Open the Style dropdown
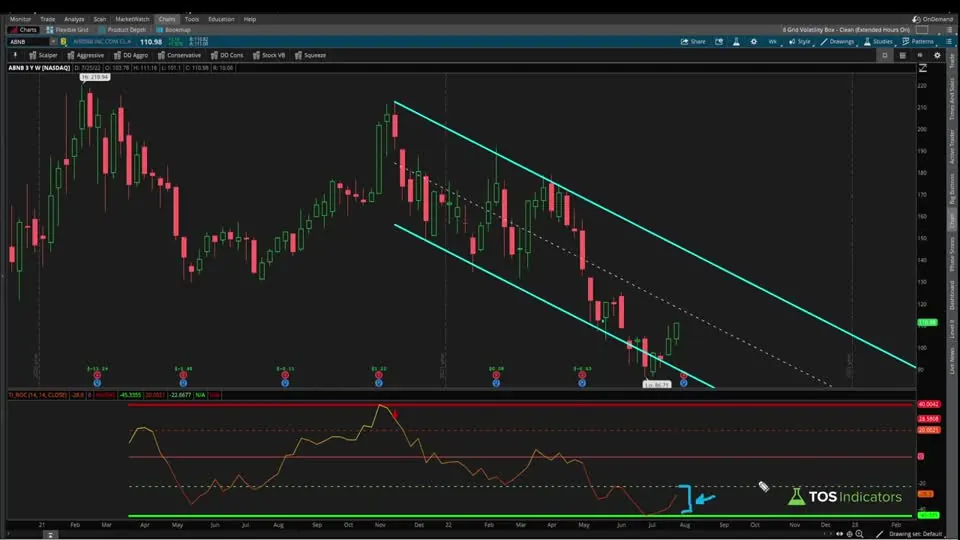The image size is (960, 540). coord(800,42)
